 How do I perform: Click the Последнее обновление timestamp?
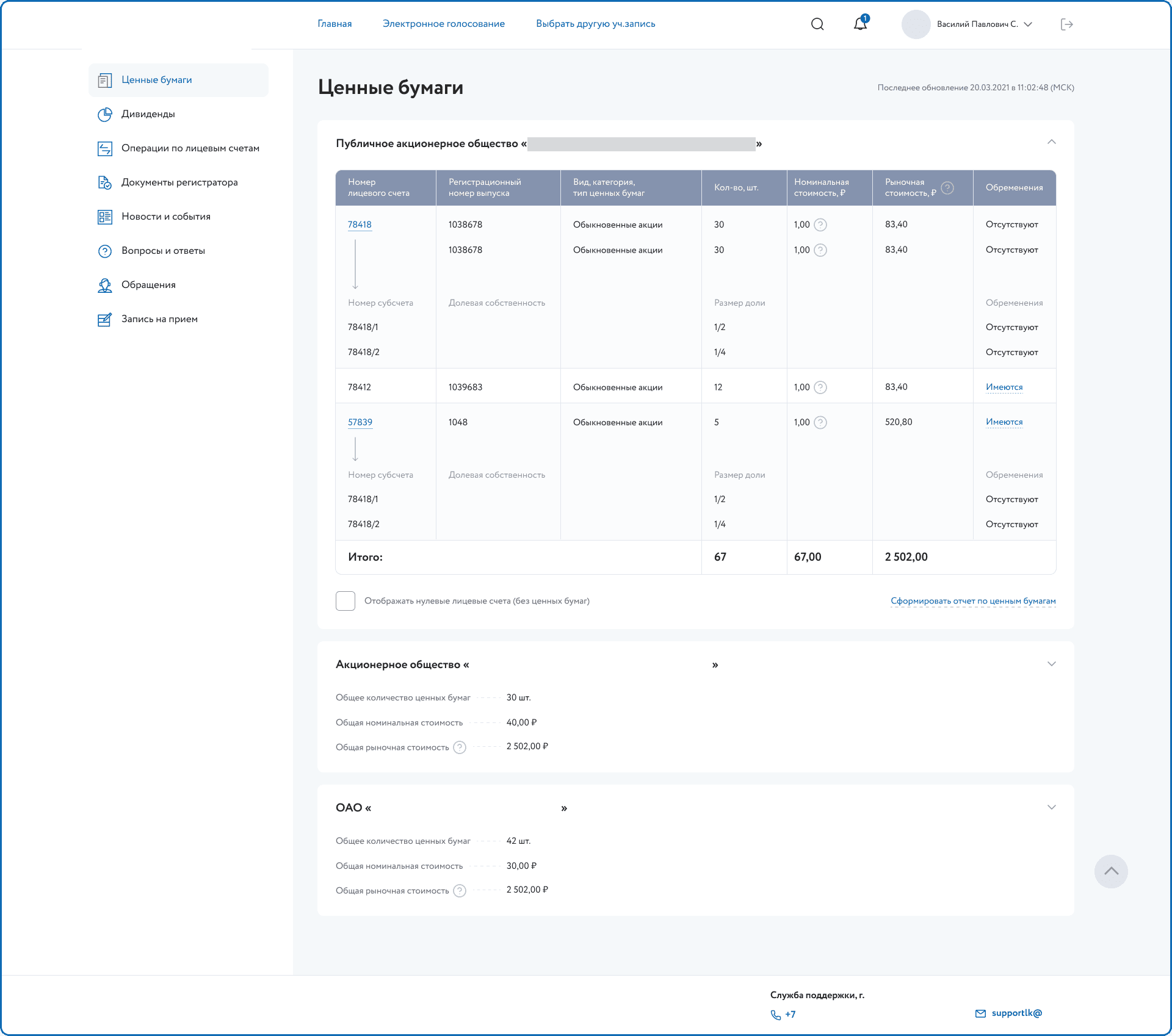click(x=976, y=87)
